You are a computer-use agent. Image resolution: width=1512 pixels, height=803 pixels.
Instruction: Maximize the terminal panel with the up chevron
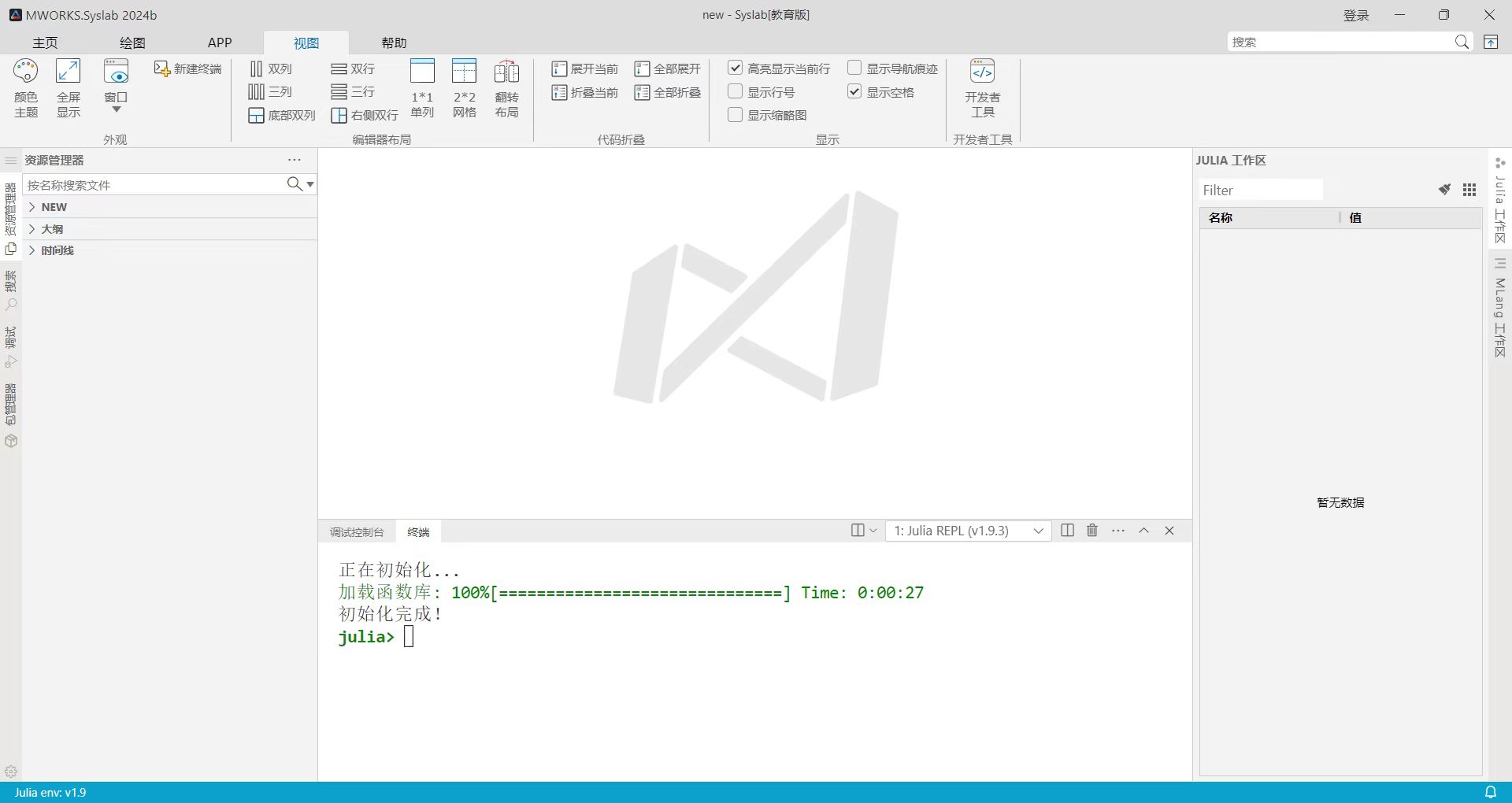coord(1143,531)
